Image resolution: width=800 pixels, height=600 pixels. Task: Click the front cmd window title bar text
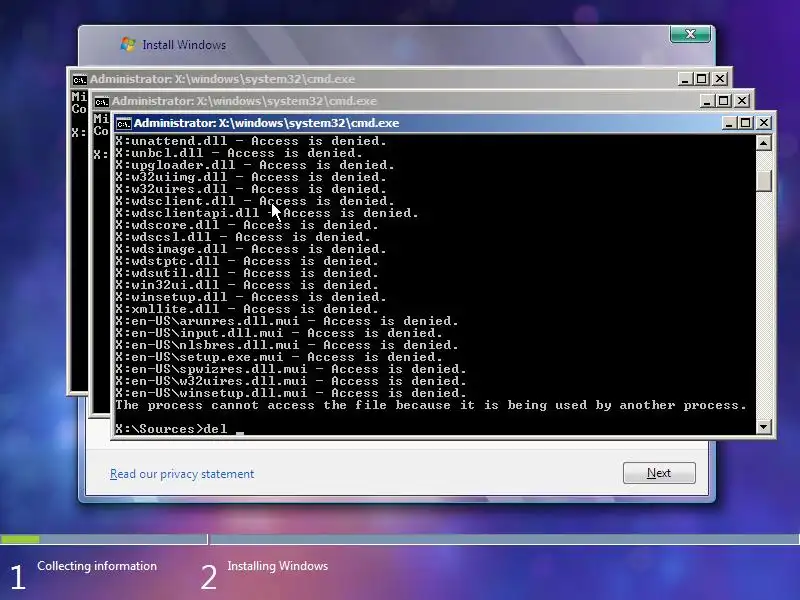click(266, 123)
